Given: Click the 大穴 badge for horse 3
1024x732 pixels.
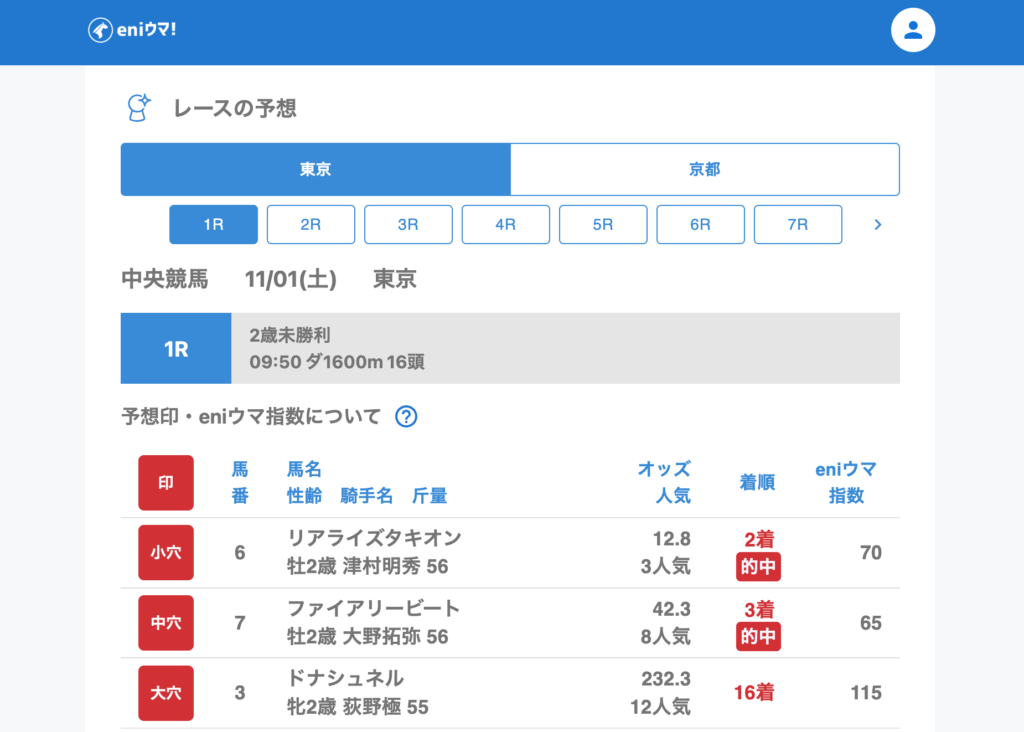Looking at the screenshot, I should pyautogui.click(x=166, y=693).
